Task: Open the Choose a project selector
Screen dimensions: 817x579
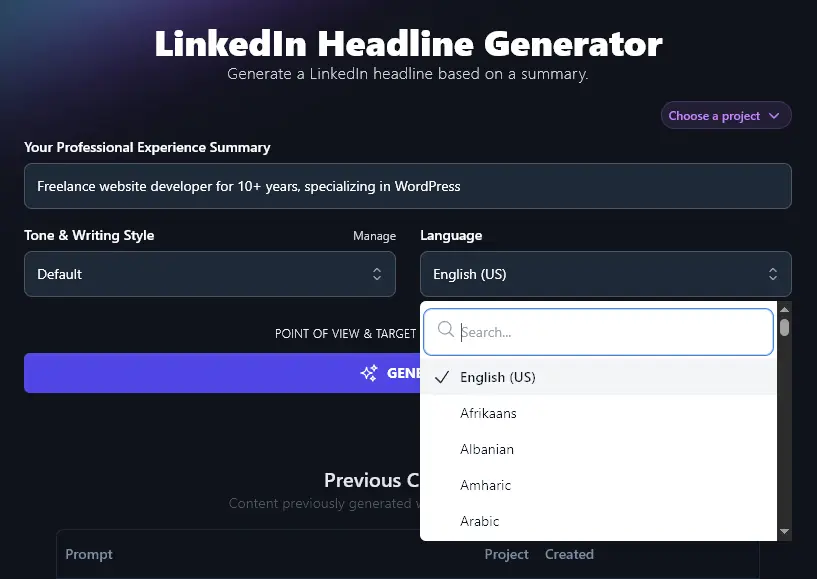Action: click(x=725, y=115)
